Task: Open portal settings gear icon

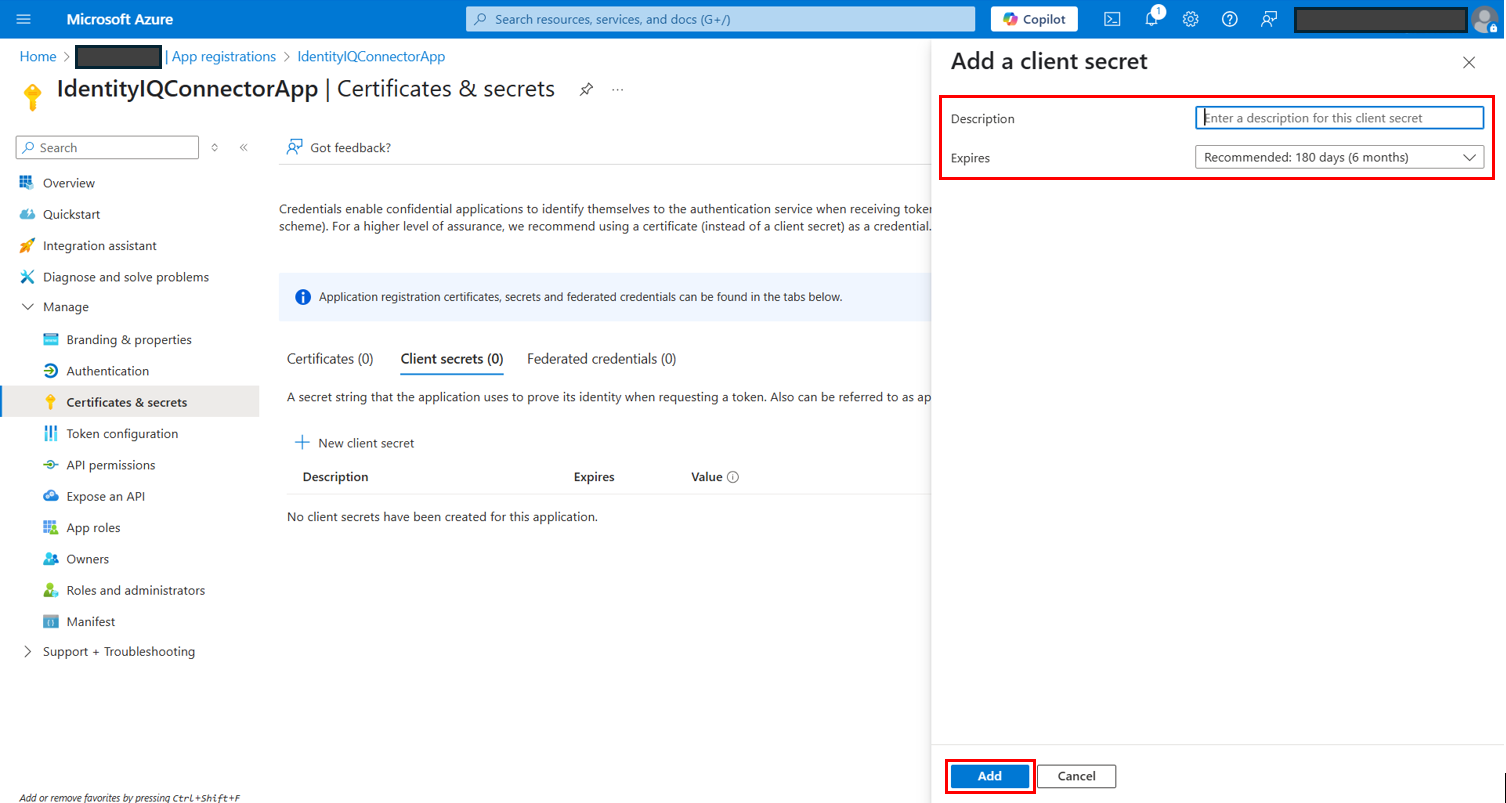Action: click(1190, 19)
